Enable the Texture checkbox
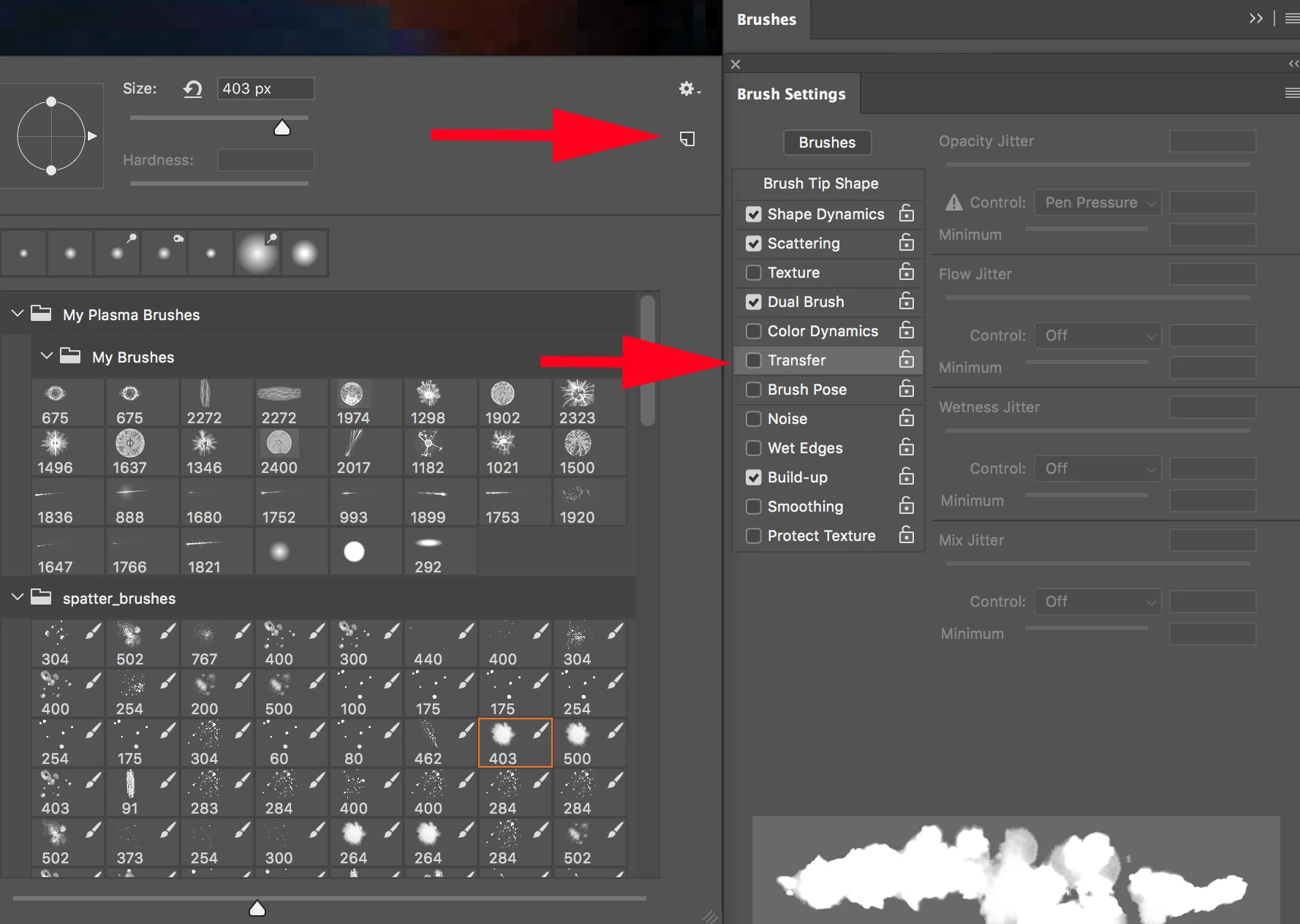 (753, 273)
